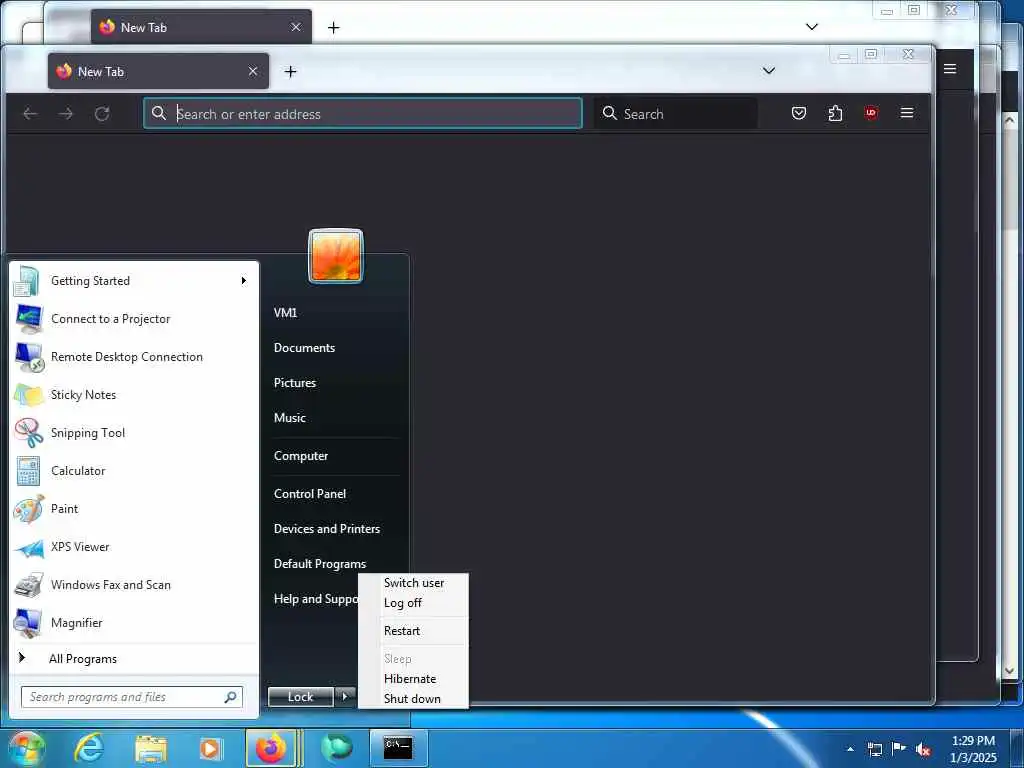
Task: Open the Snipping Tool
Action: click(x=134, y=432)
